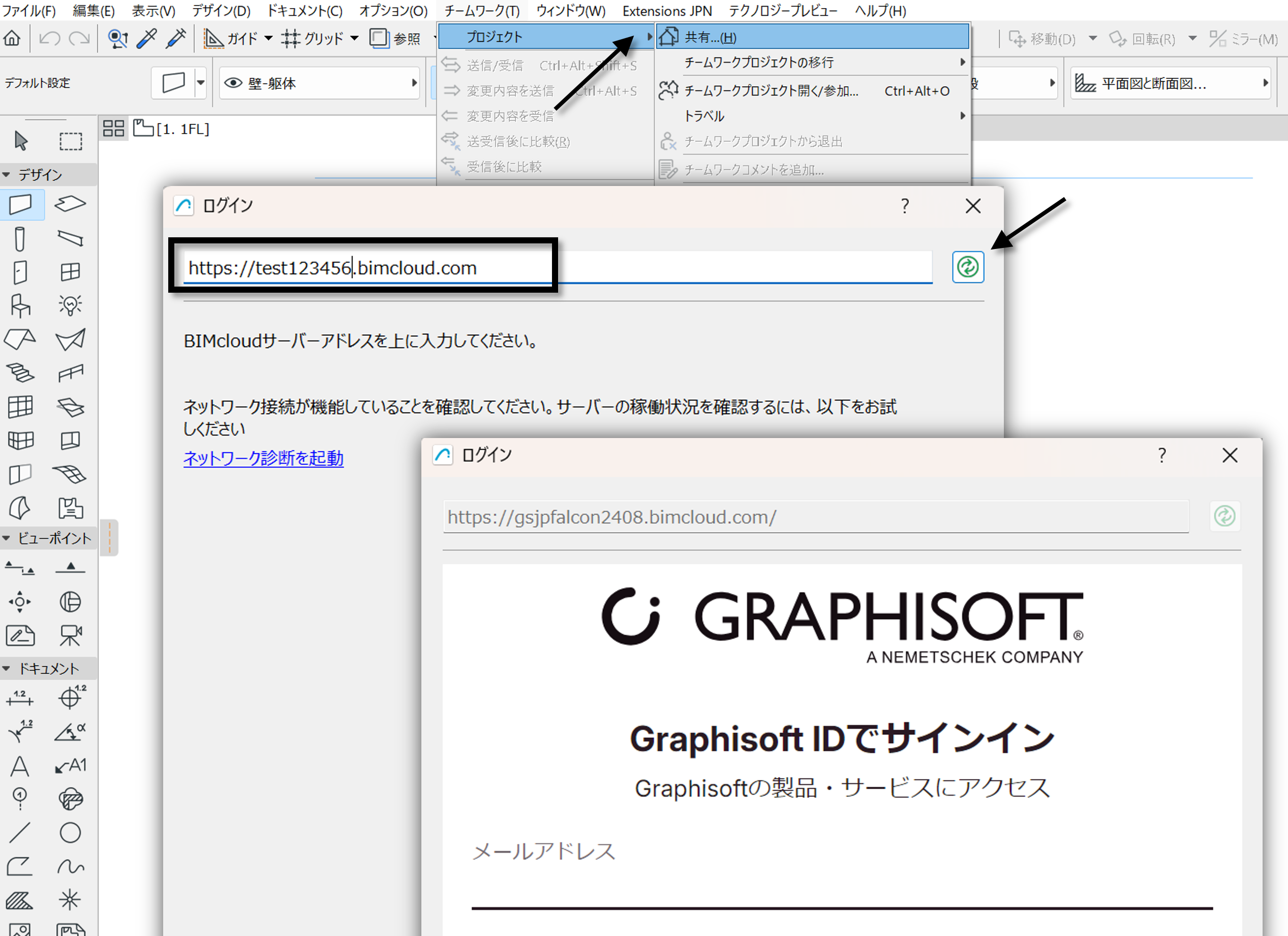Select the syringe inject parameters tool
Viewport: 1288px width, 936px height.
tap(176, 39)
